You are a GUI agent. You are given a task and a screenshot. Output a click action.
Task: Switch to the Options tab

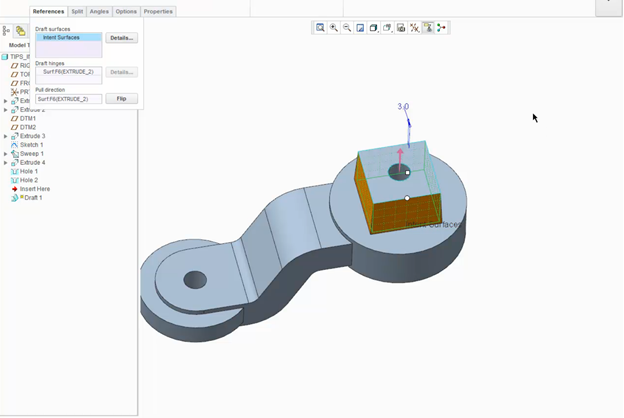coord(126,12)
